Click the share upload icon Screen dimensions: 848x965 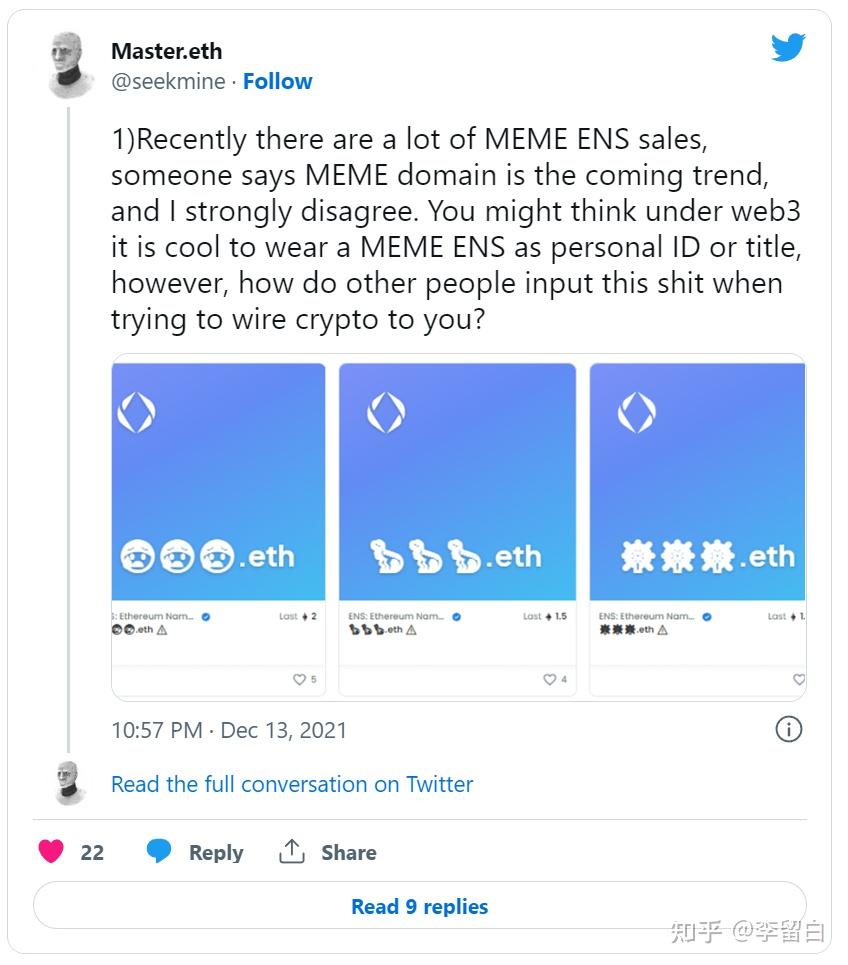coord(292,852)
